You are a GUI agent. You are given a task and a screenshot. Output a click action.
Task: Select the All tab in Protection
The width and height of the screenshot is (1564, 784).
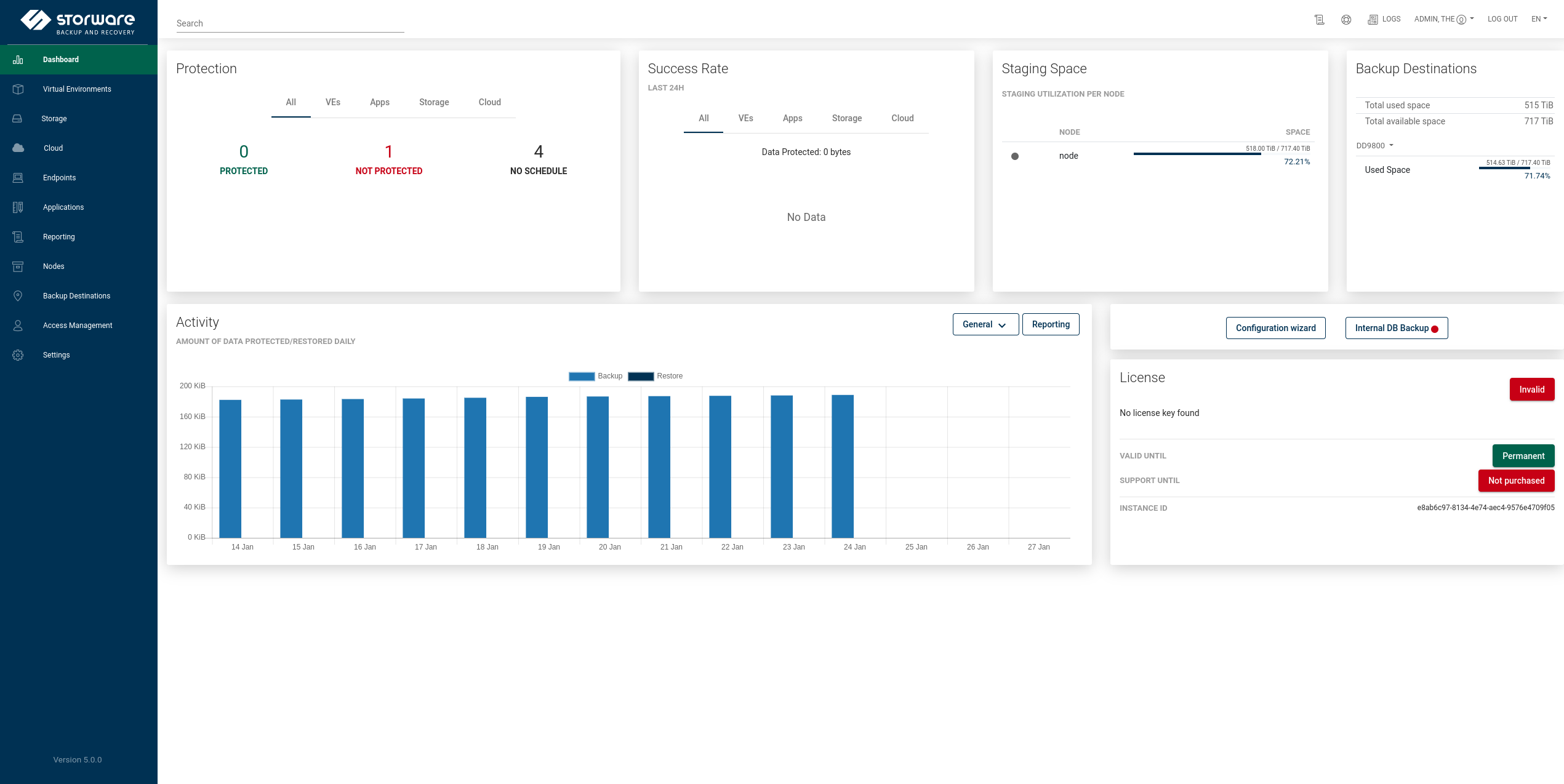291,102
